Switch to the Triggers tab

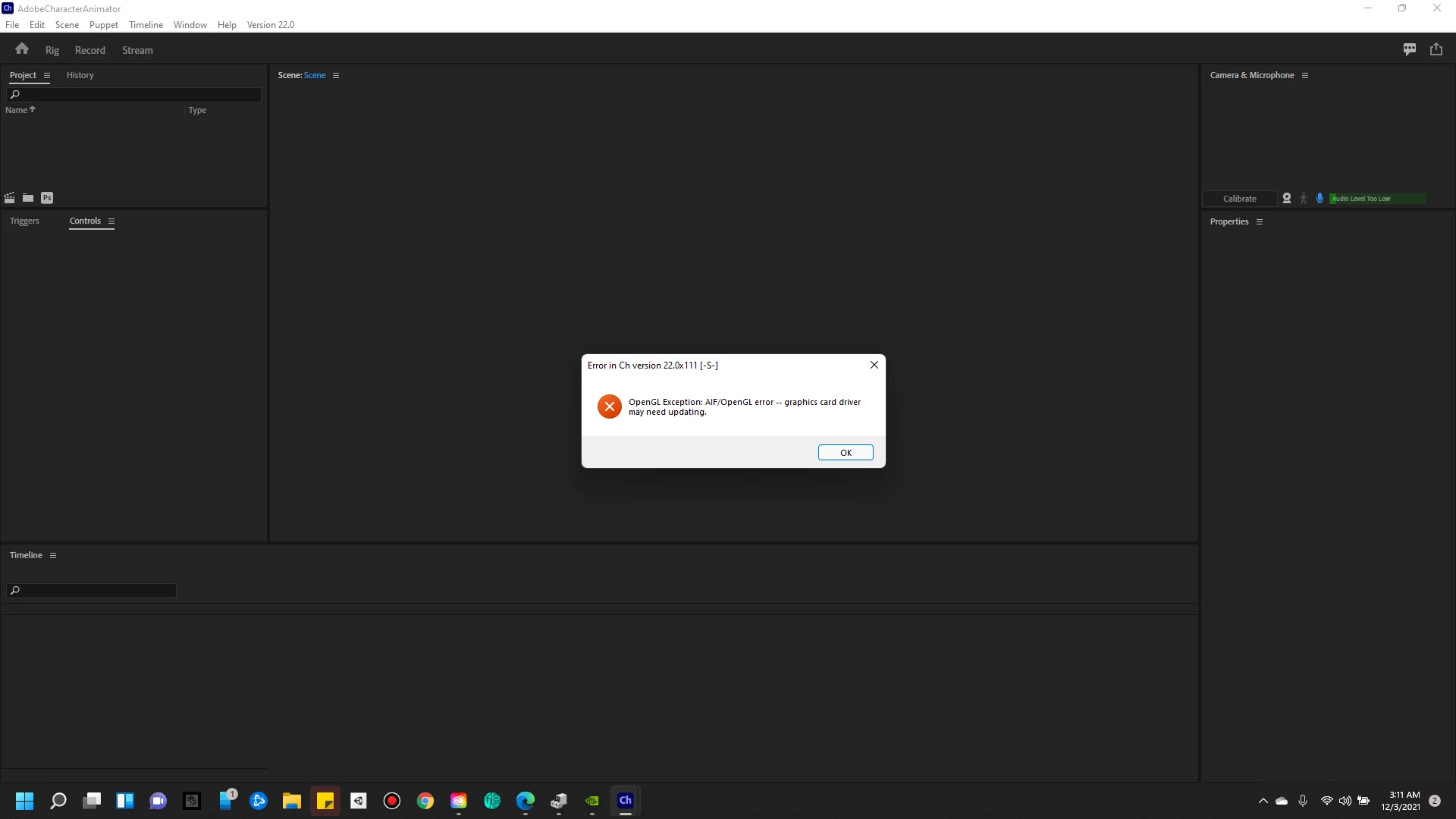(x=24, y=221)
